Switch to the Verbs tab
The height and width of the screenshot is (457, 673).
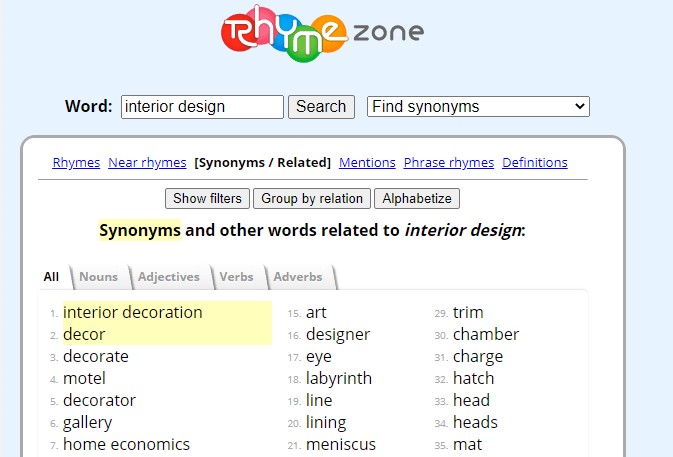pyautogui.click(x=236, y=277)
